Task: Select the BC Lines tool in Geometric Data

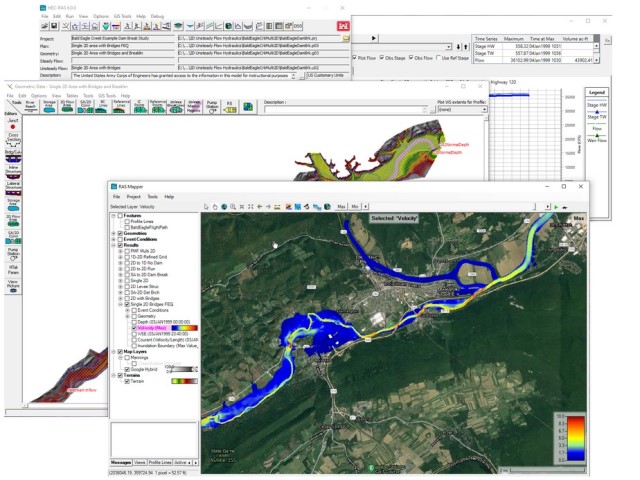Action: pos(101,106)
